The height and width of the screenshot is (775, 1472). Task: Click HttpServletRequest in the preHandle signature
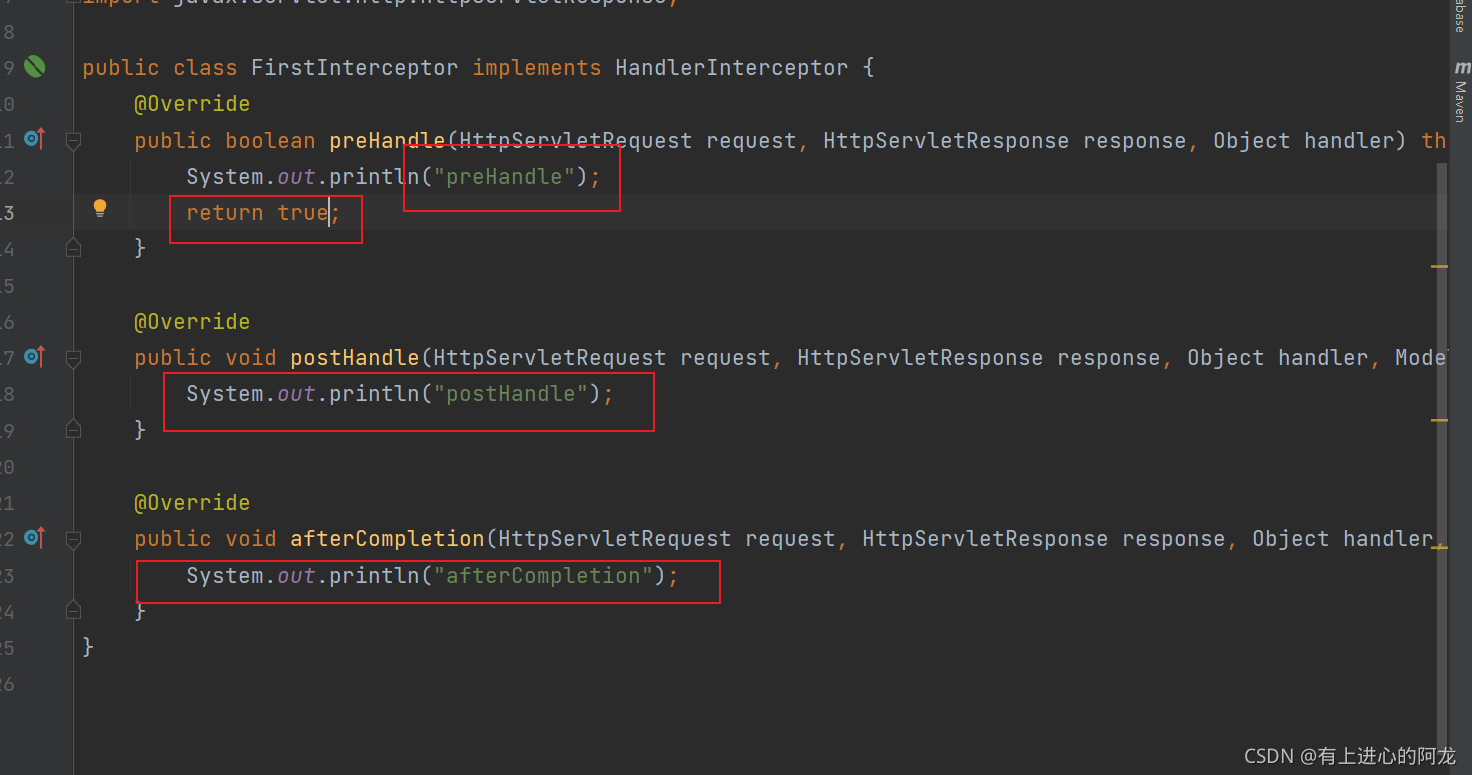[575, 141]
